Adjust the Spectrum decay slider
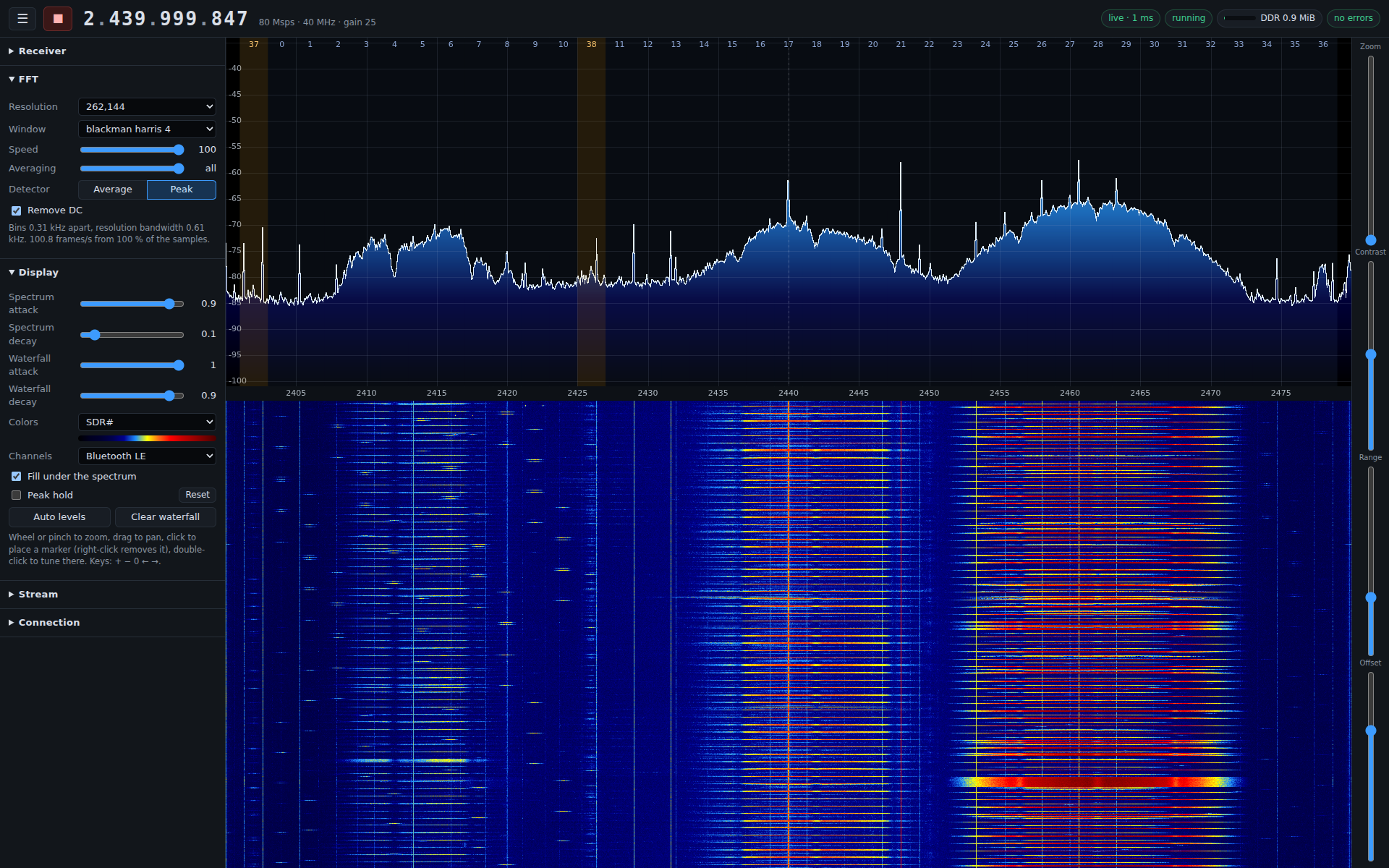Screen dimensions: 1389x868 pos(132,335)
